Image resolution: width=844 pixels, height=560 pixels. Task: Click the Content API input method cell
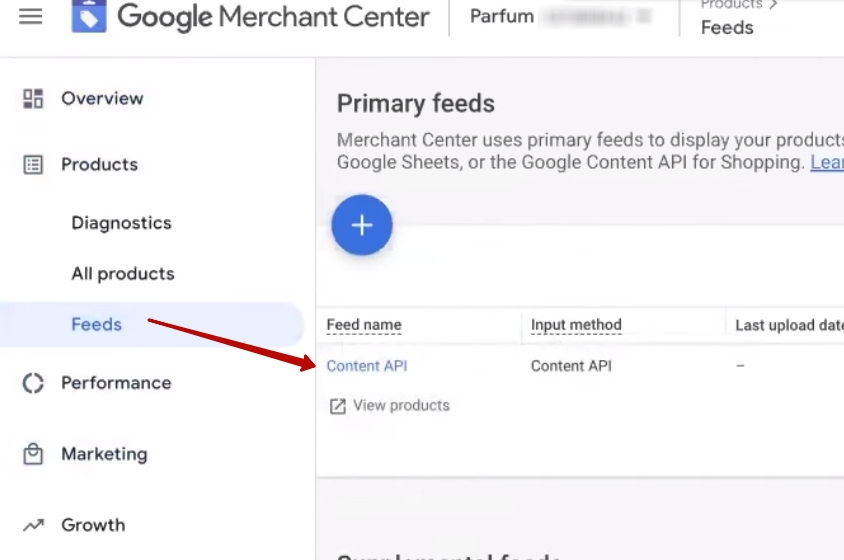pos(571,366)
